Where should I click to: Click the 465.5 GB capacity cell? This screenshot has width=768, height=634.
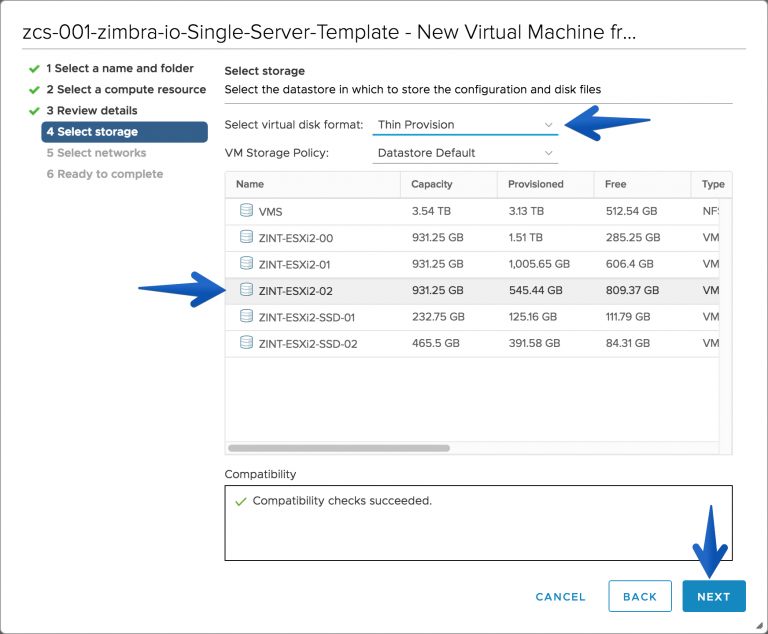pyautogui.click(x=435, y=343)
